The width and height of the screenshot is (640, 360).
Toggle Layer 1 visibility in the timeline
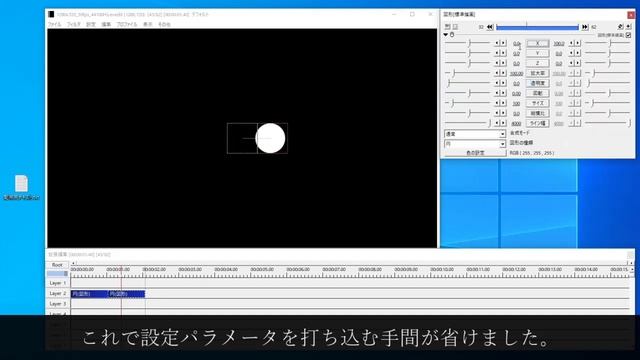point(58,283)
